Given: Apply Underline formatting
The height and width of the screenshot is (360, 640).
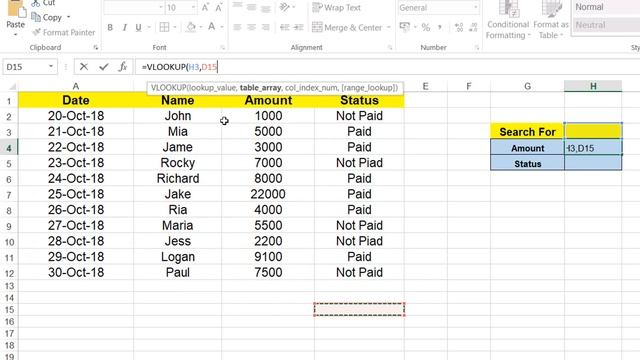Looking at the screenshot, I should click(x=138, y=27).
